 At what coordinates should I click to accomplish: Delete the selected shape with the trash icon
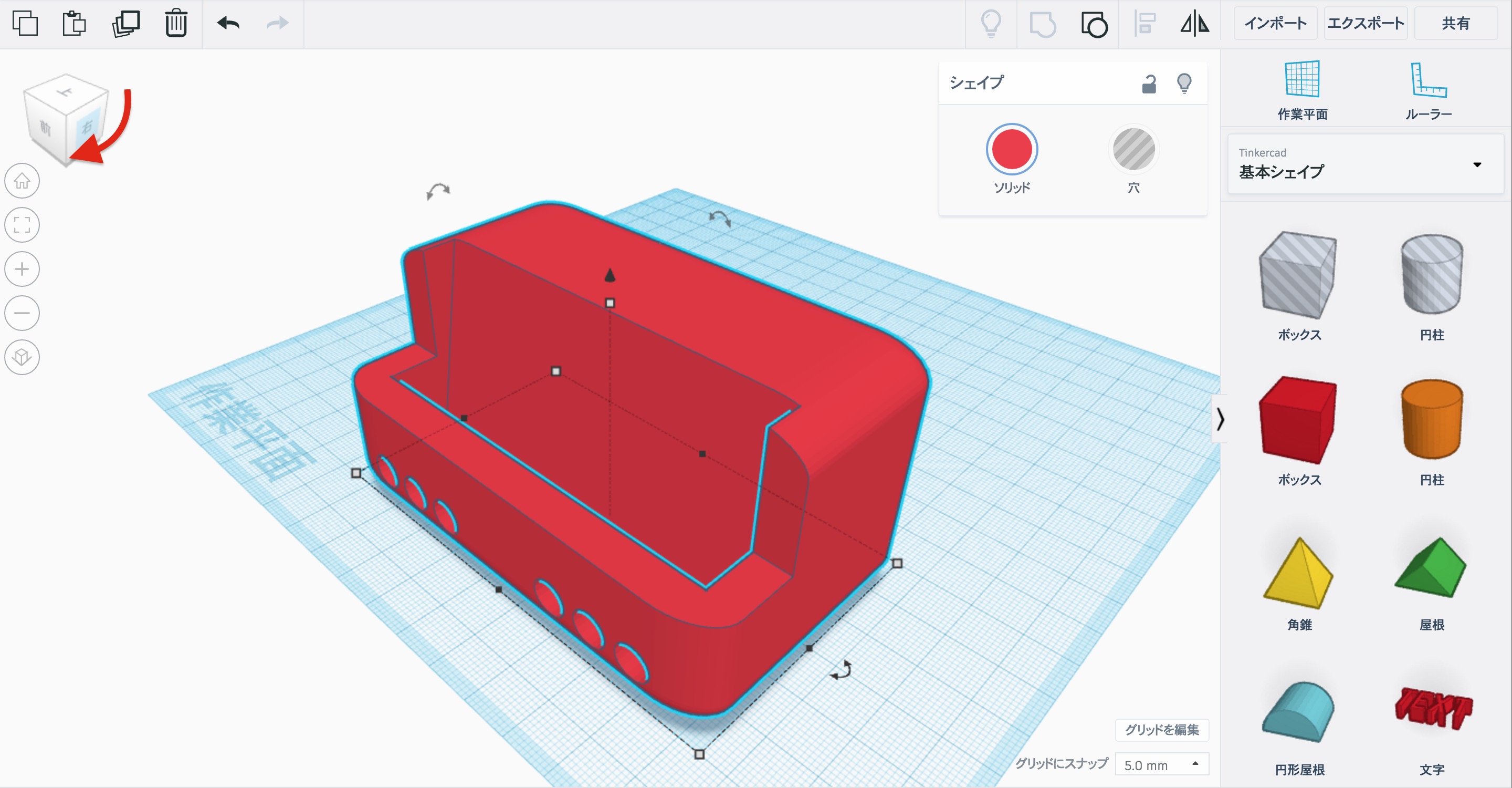[x=175, y=24]
